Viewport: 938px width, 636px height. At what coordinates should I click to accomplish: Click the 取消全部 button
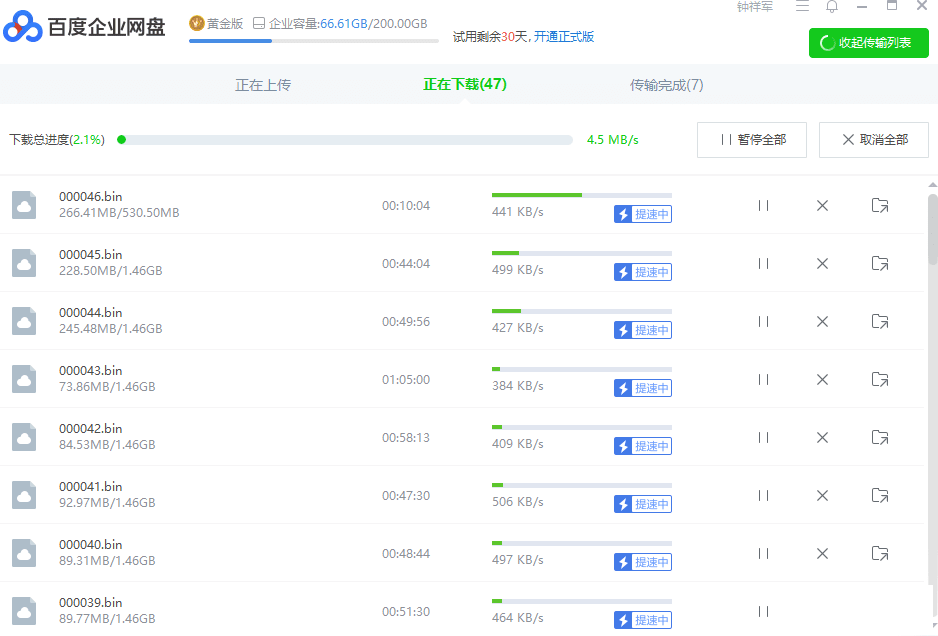874,140
